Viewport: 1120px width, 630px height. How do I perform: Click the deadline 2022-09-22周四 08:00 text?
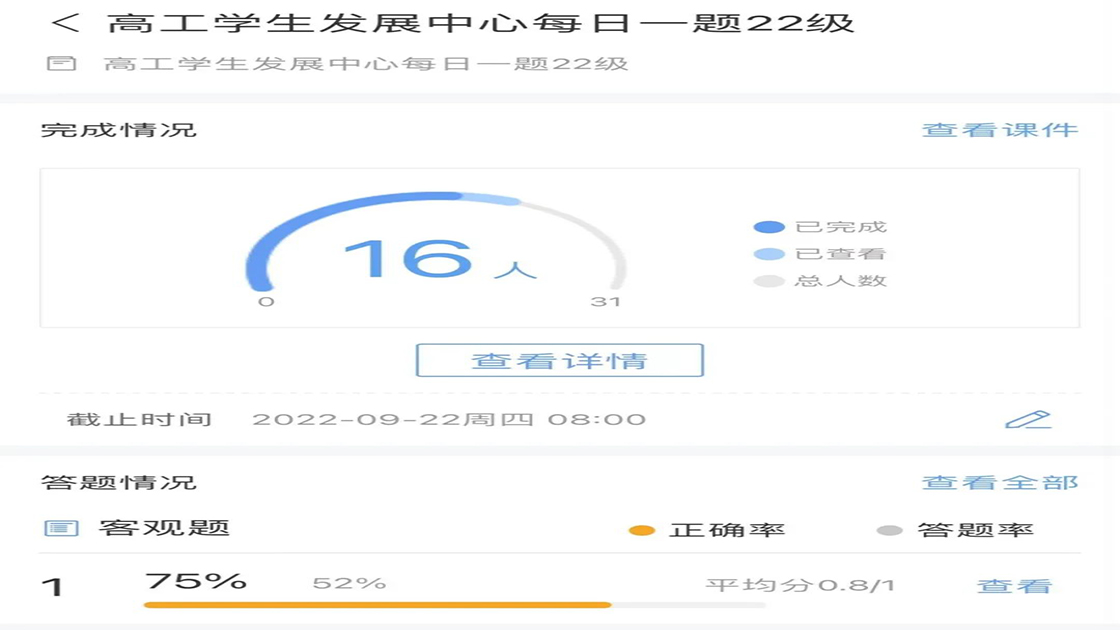(x=449, y=419)
